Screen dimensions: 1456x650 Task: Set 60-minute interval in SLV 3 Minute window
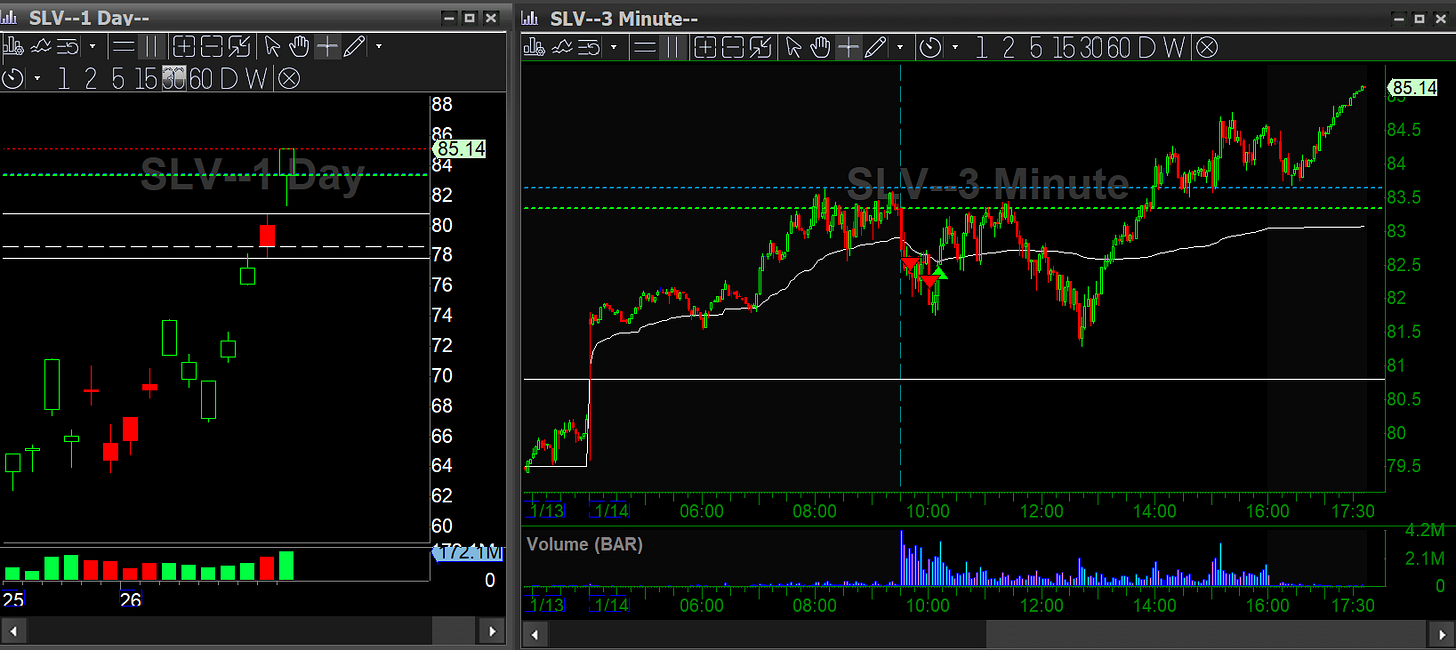pos(1118,46)
